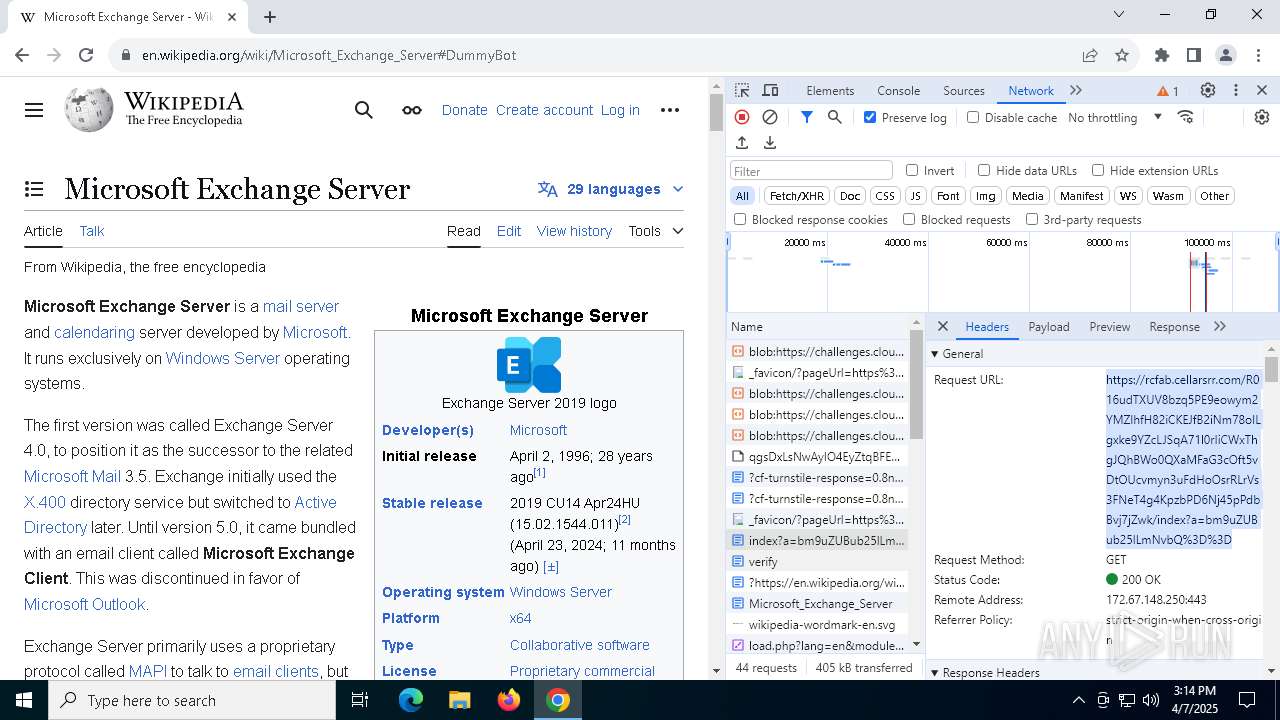Click the network Filter text field
This screenshot has width=1280, height=720.
pyautogui.click(x=811, y=170)
